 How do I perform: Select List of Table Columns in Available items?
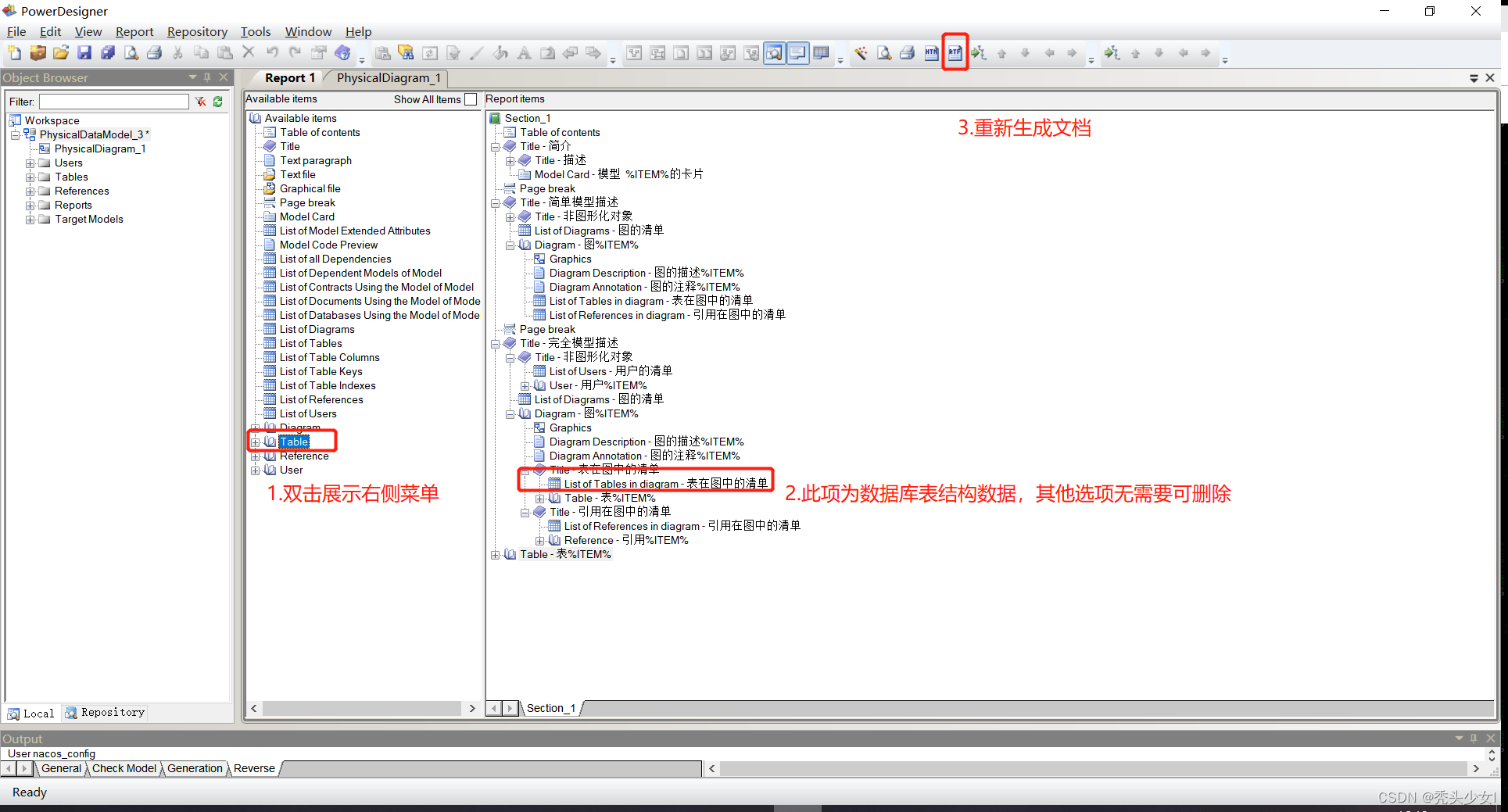tap(329, 358)
